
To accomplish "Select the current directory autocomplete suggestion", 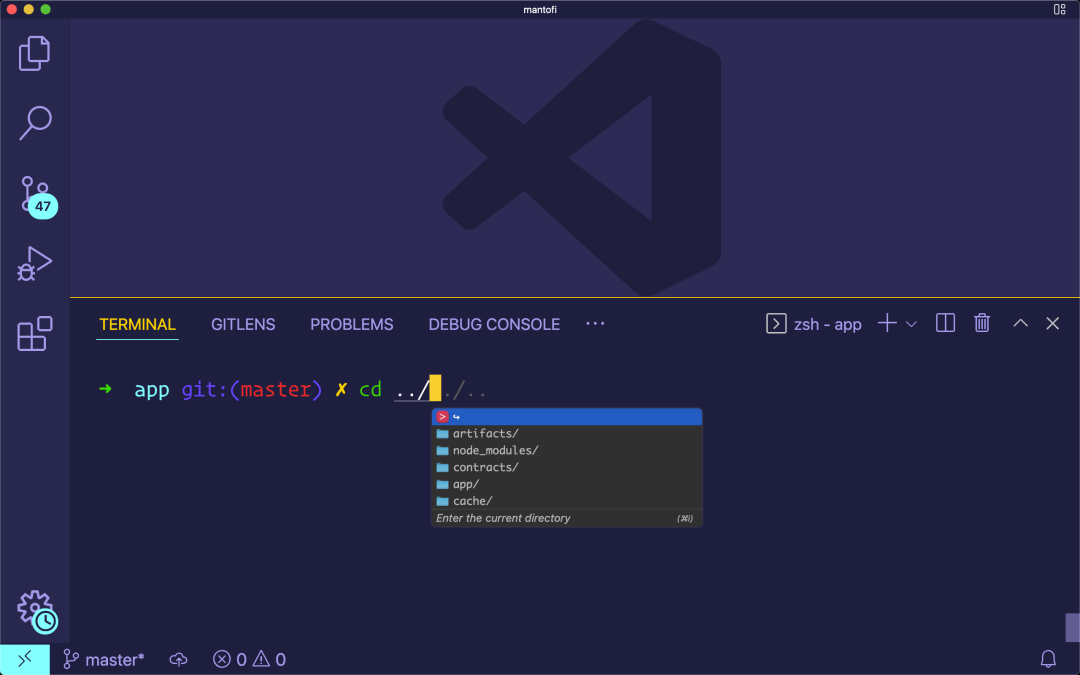I will pyautogui.click(x=566, y=417).
